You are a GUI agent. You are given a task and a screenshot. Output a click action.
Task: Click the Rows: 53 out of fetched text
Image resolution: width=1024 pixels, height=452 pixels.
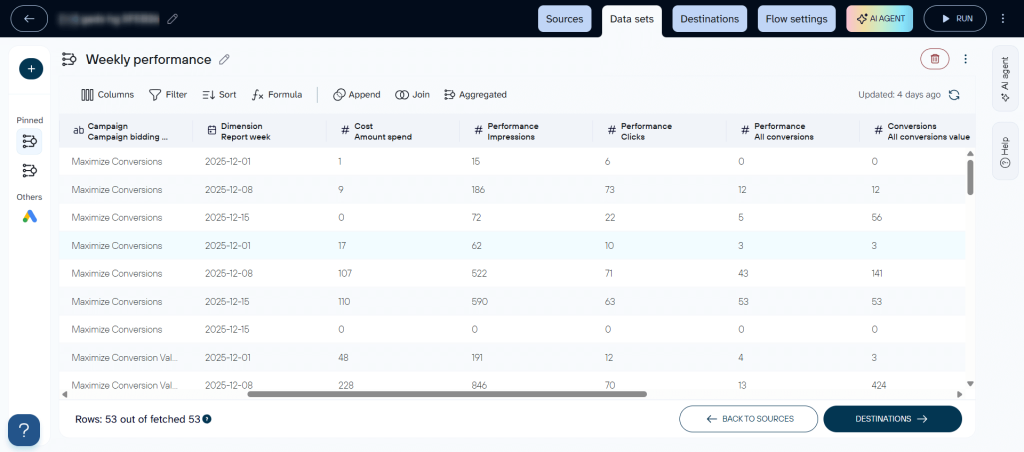[x=138, y=419]
